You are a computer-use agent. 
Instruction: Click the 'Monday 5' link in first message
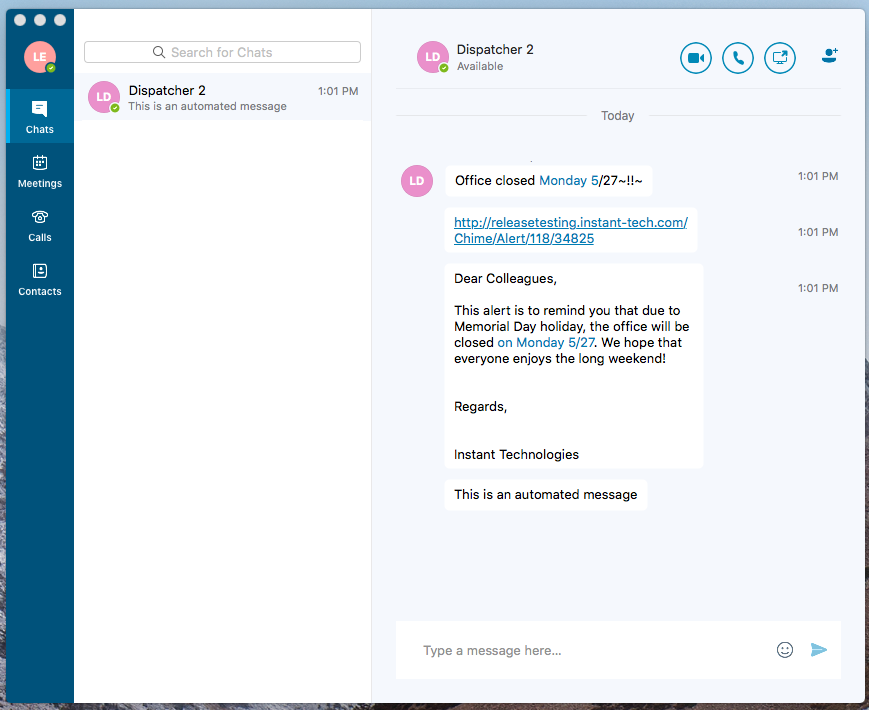click(x=567, y=181)
